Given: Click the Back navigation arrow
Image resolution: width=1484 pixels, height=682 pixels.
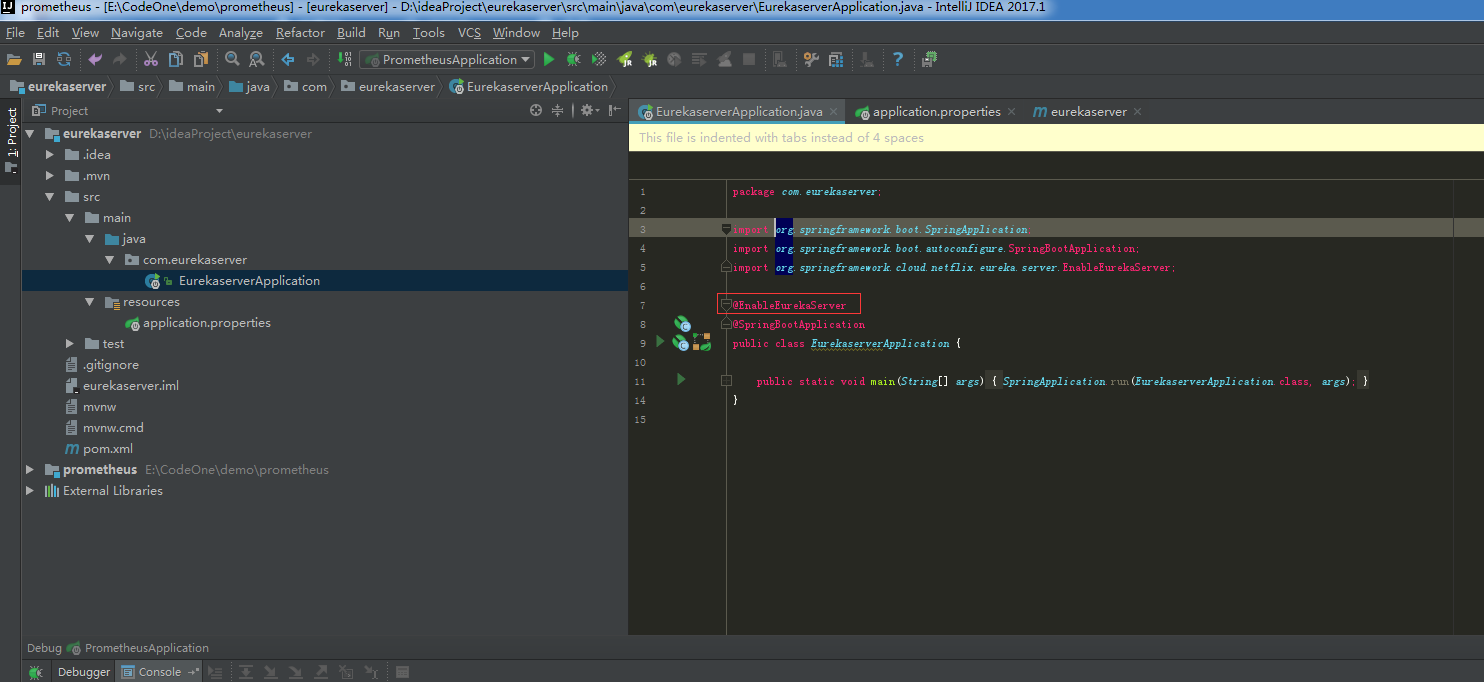Looking at the screenshot, I should point(288,59).
